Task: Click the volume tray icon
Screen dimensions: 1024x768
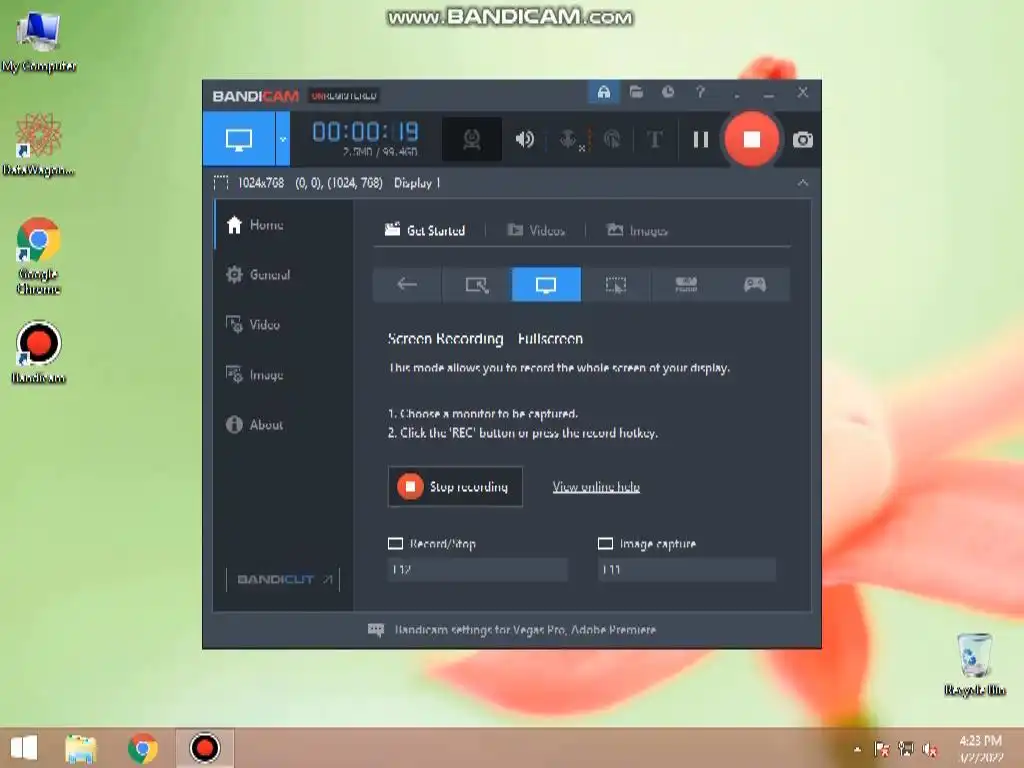Action: [930, 749]
